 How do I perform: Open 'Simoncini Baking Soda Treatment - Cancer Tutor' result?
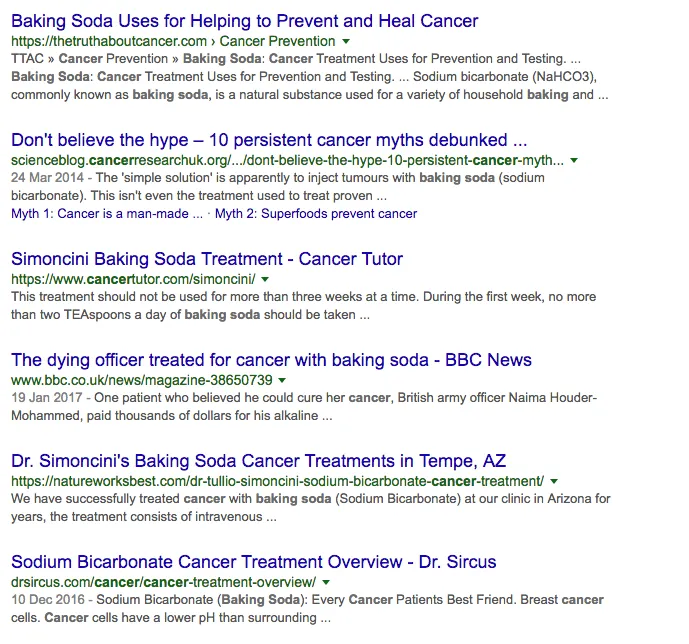pyautogui.click(x=207, y=259)
